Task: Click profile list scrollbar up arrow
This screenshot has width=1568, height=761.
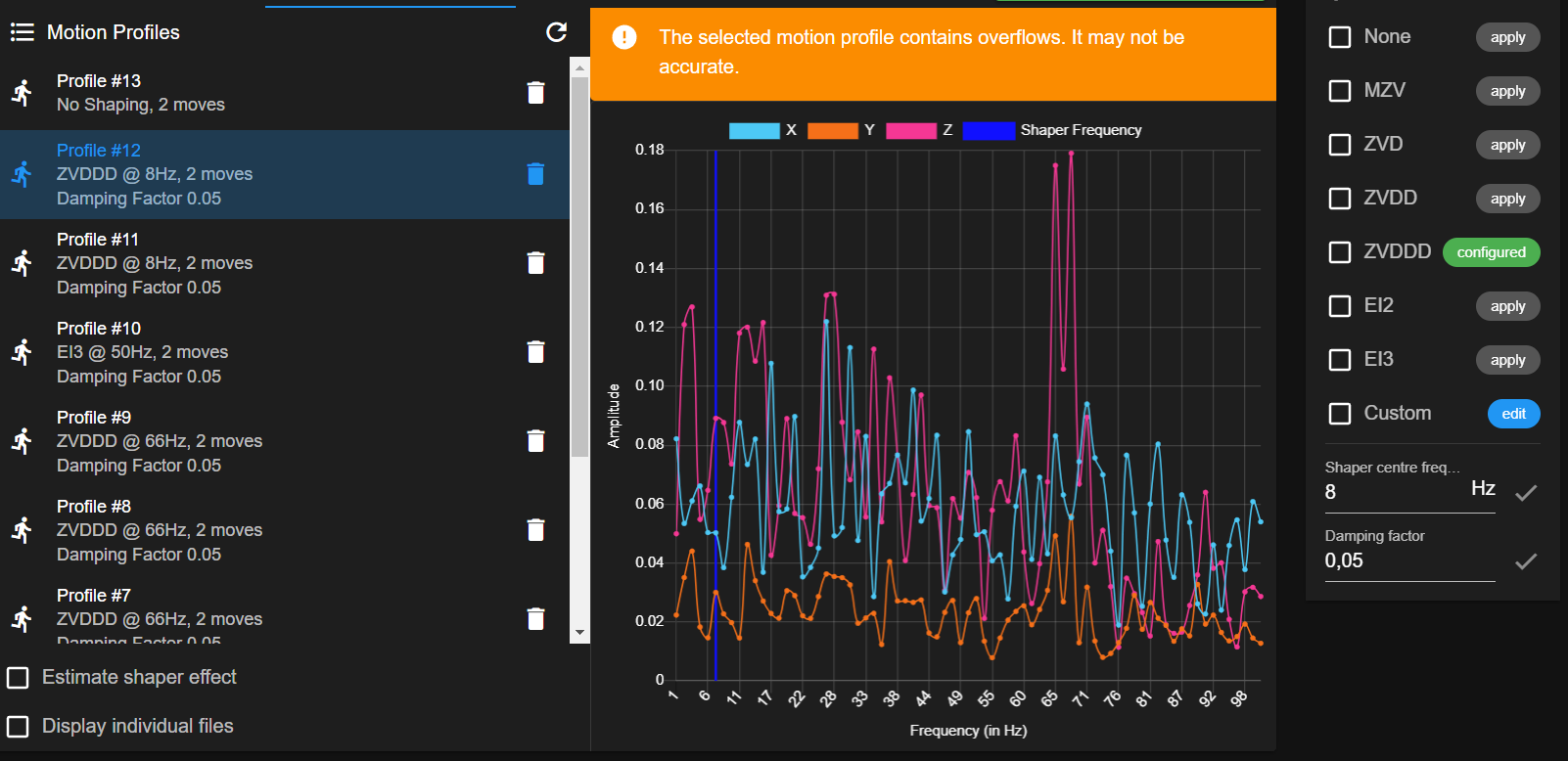Action: click(579, 67)
